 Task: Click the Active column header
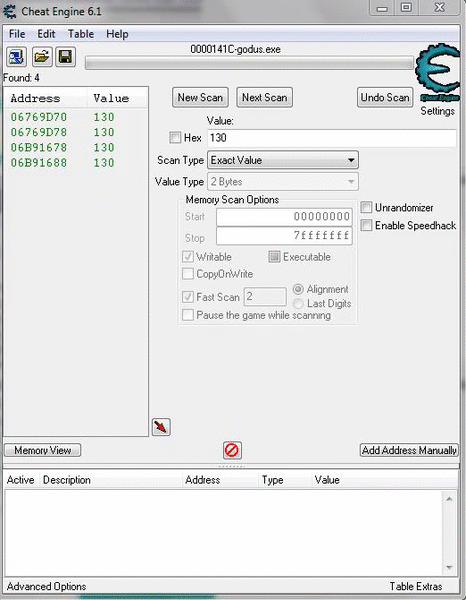click(x=21, y=480)
